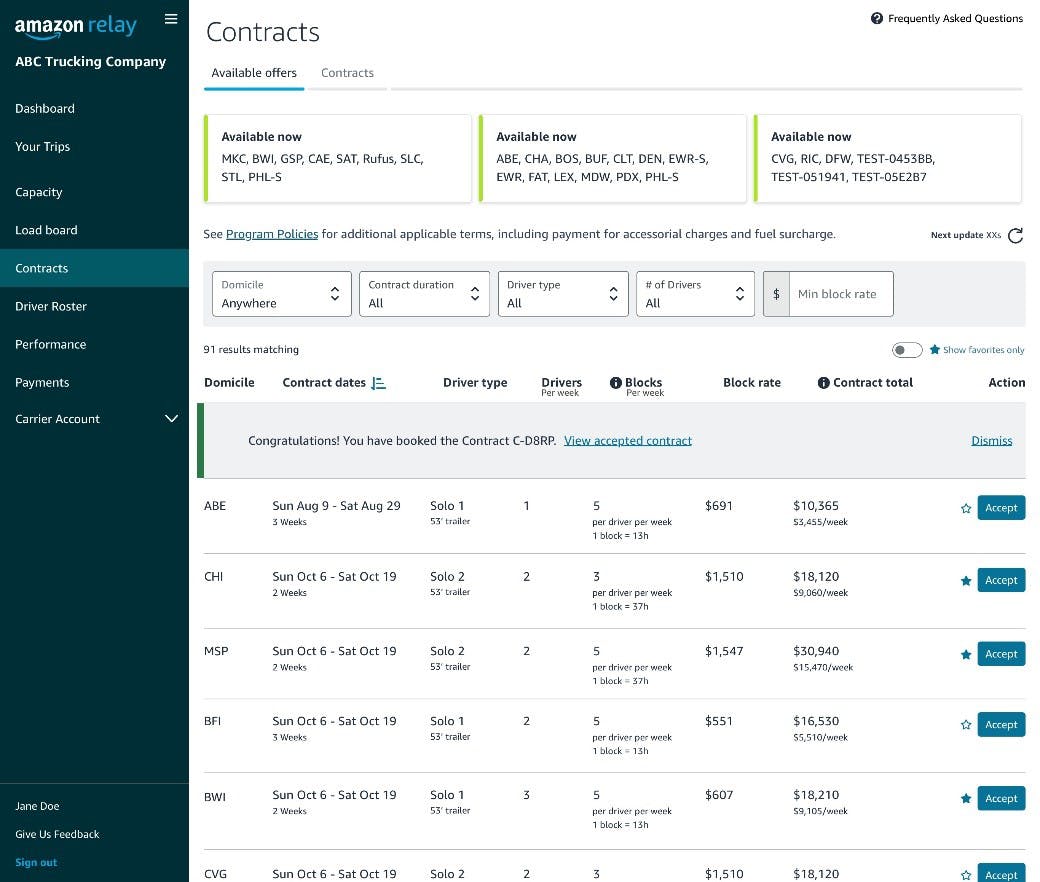Click the Frequently Asked Questions help icon
Image resolution: width=1040 pixels, height=882 pixels.
877,18
